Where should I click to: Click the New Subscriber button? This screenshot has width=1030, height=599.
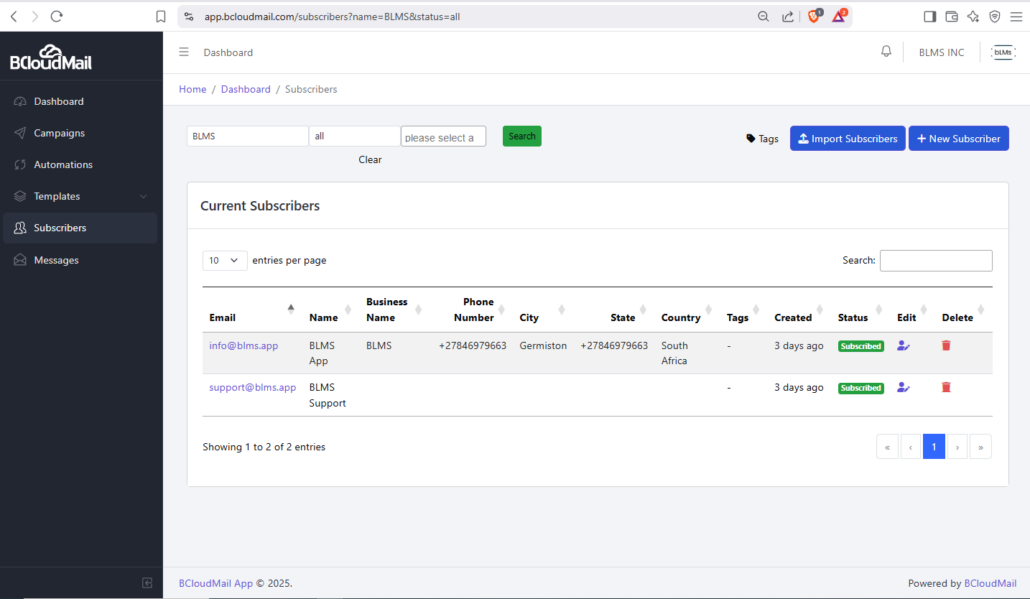coord(958,139)
